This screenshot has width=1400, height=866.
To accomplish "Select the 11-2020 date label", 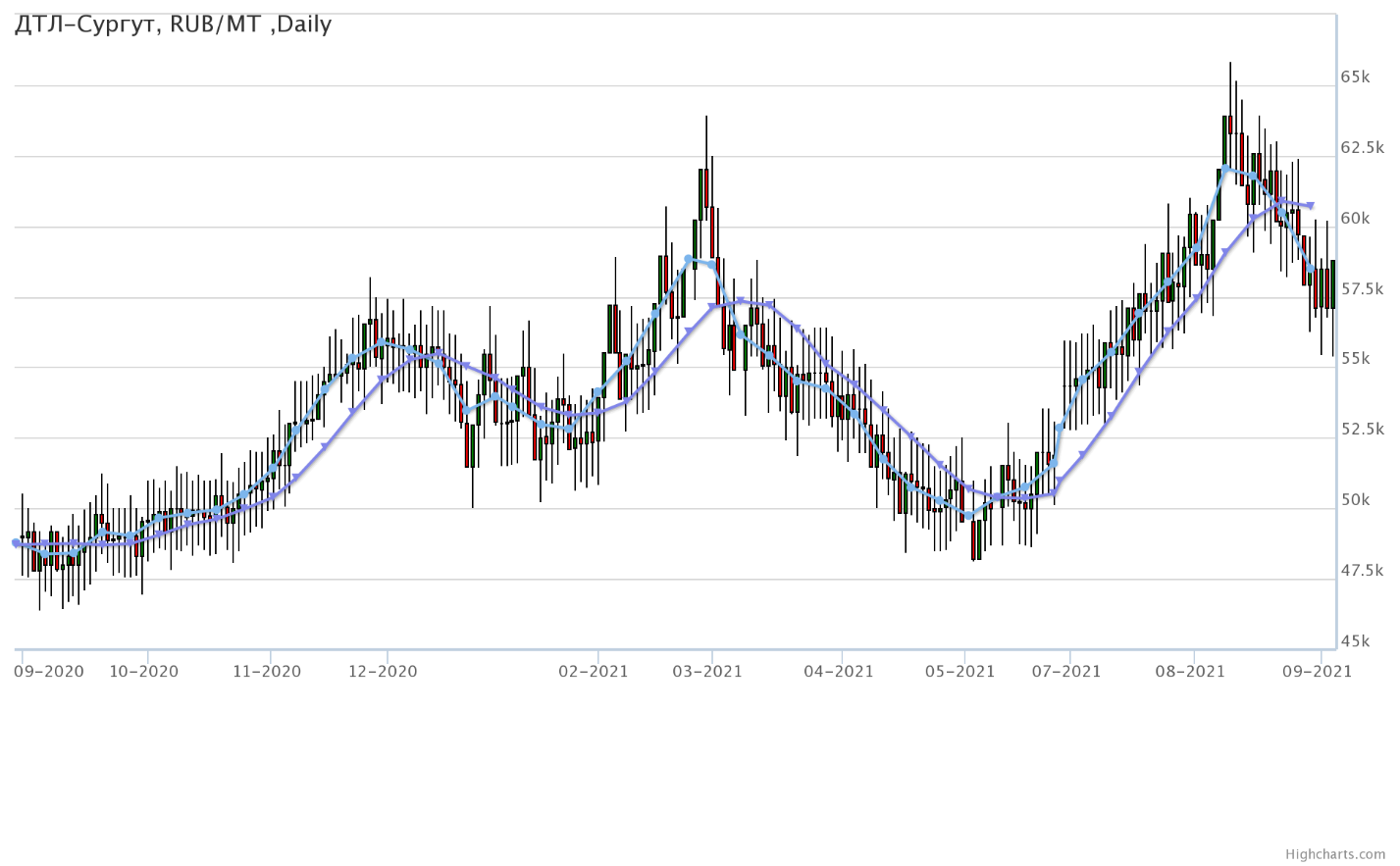I will 266,672.
